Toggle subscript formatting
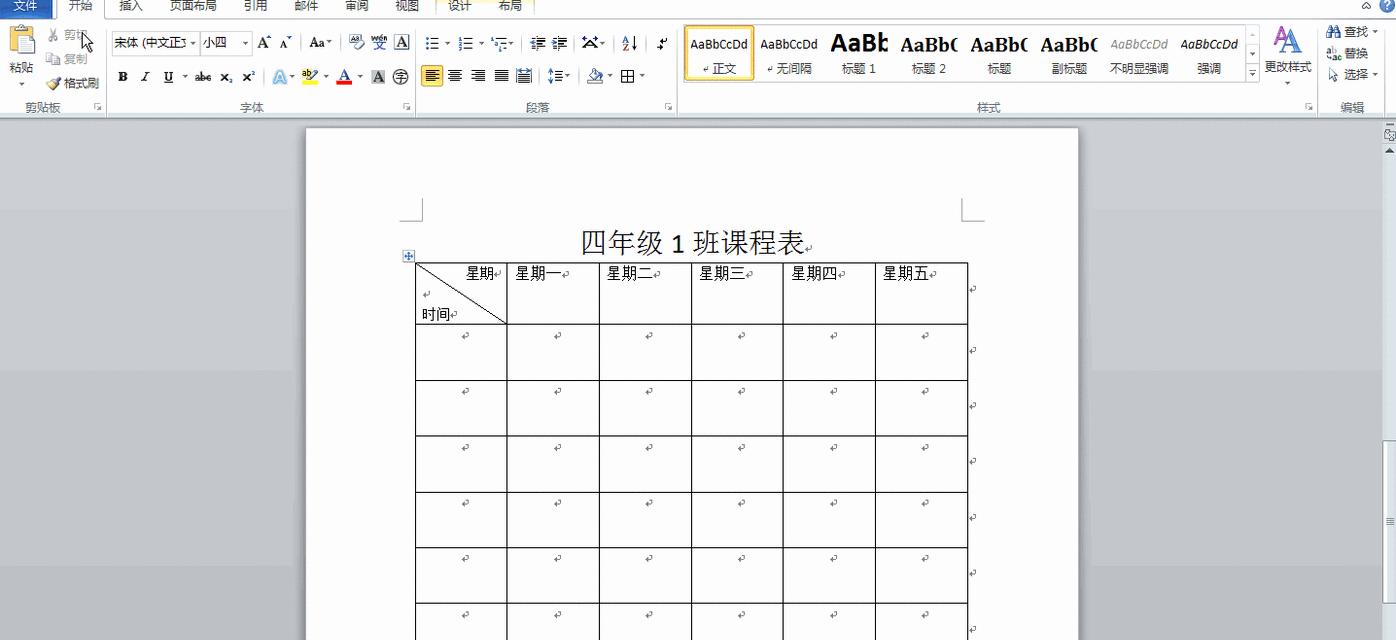 click(x=226, y=77)
